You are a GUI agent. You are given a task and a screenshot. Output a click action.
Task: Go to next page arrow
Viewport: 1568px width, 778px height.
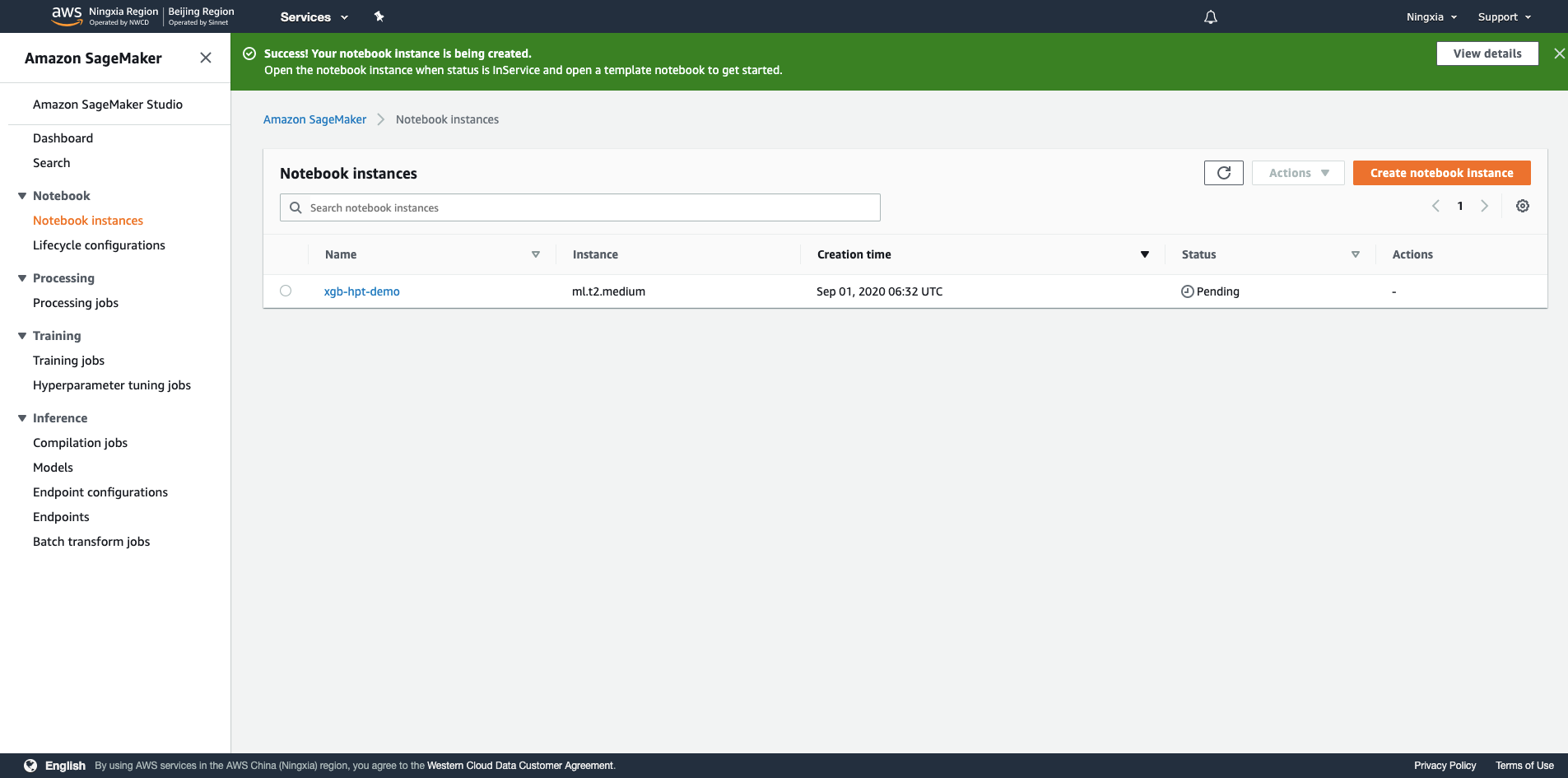1485,206
